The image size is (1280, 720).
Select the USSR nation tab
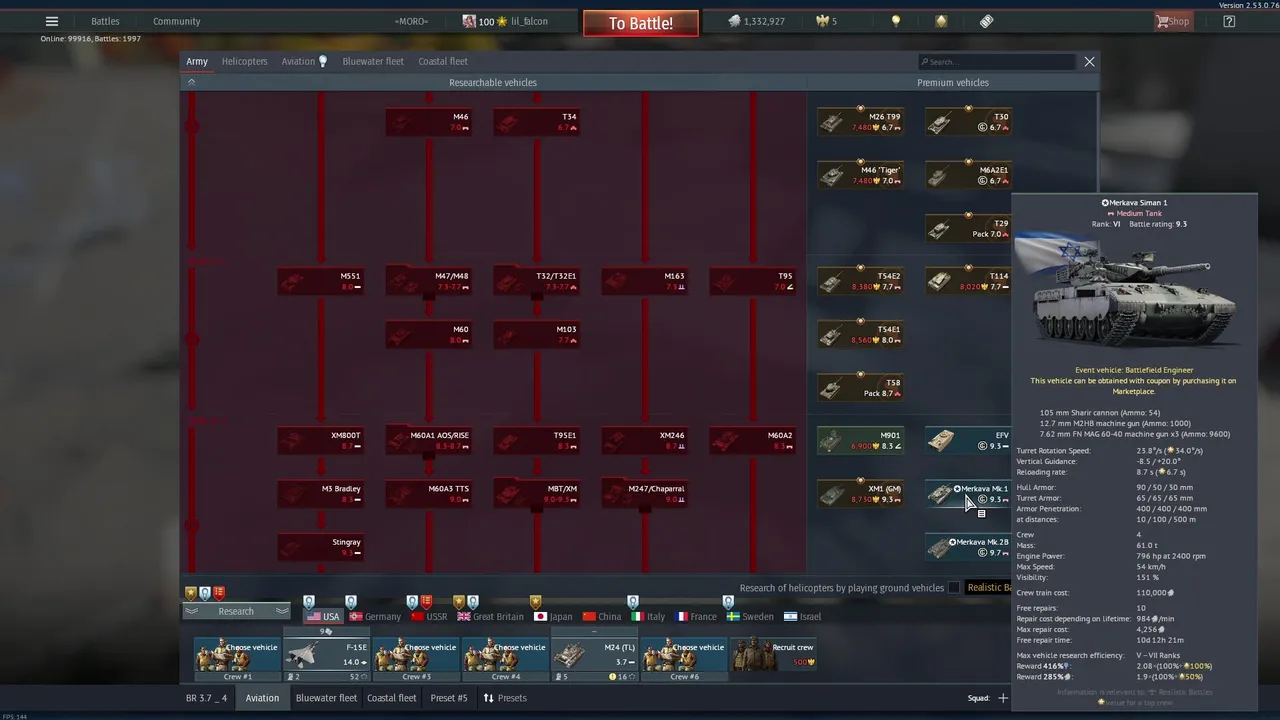(428, 616)
